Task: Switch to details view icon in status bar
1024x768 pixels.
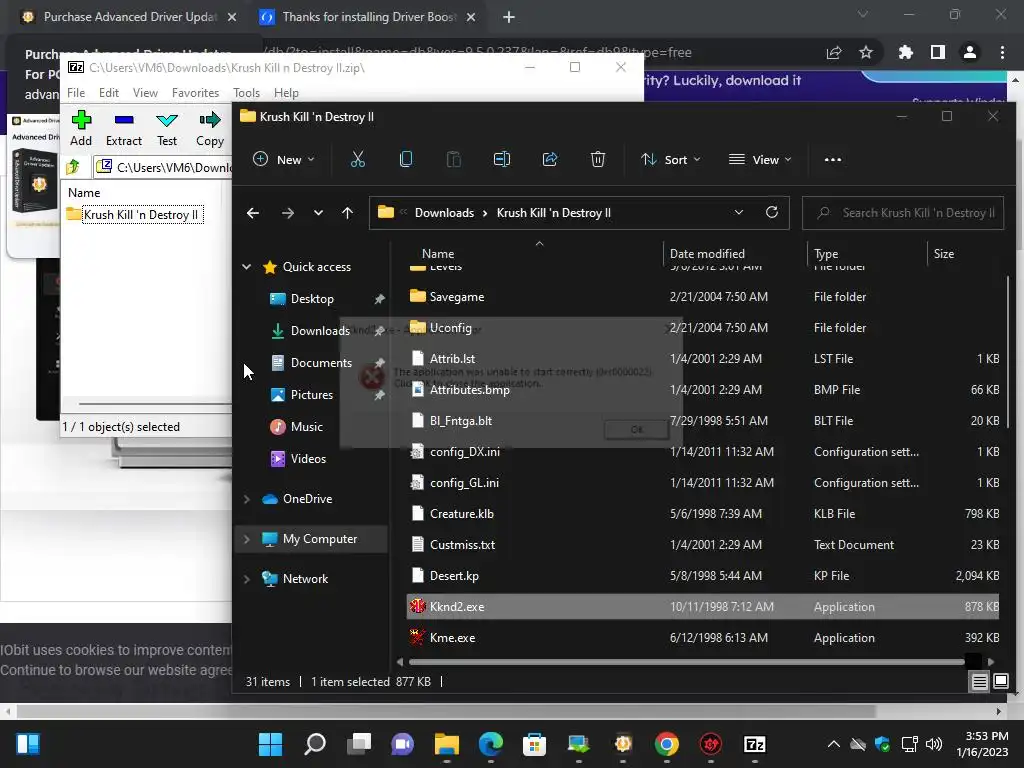Action: pyautogui.click(x=980, y=682)
